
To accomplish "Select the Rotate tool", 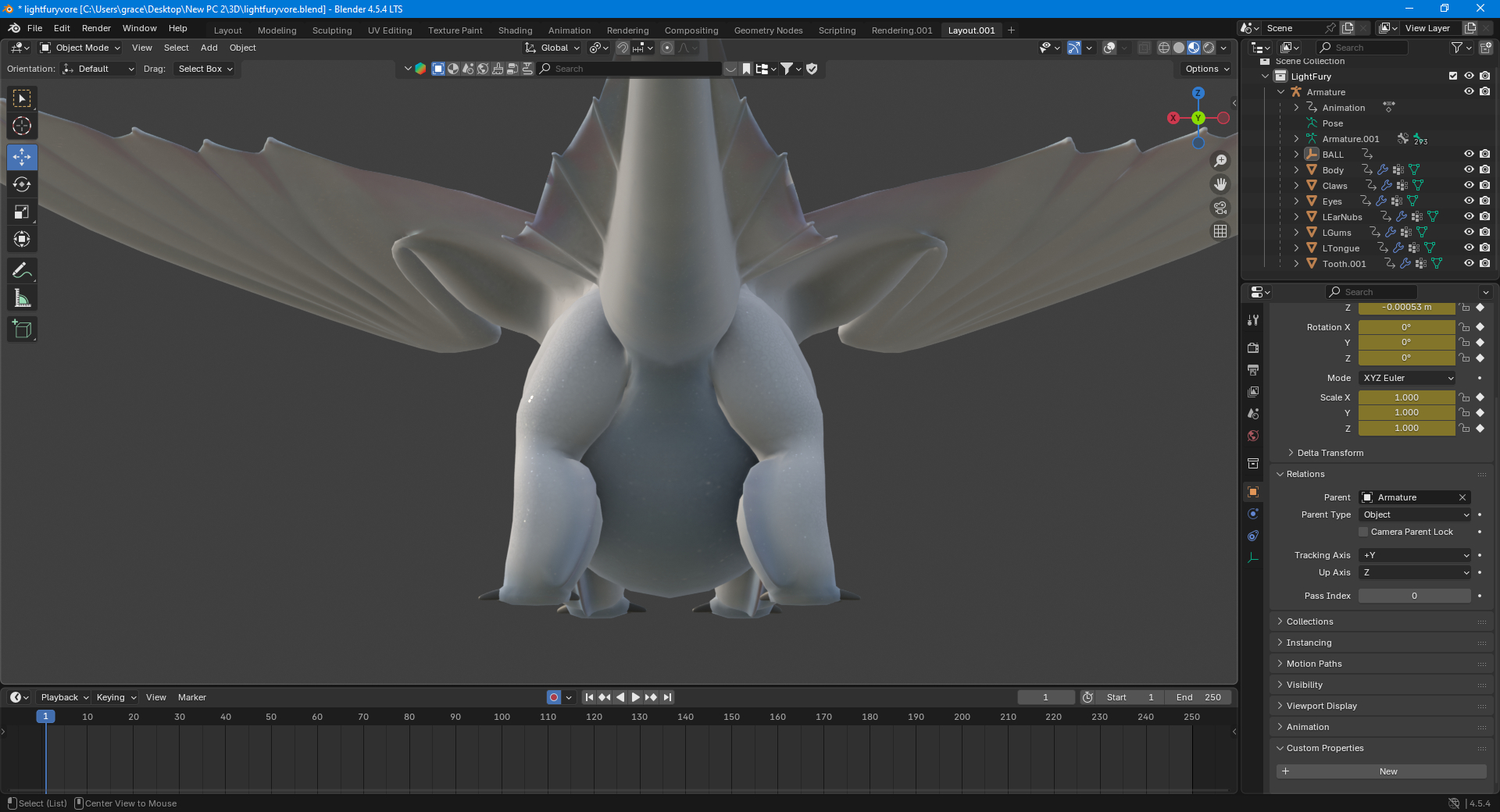I will (22, 184).
